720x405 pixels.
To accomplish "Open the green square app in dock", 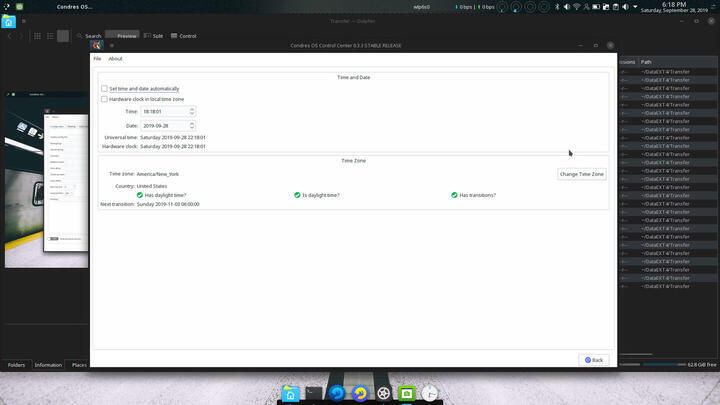I will tap(406, 394).
